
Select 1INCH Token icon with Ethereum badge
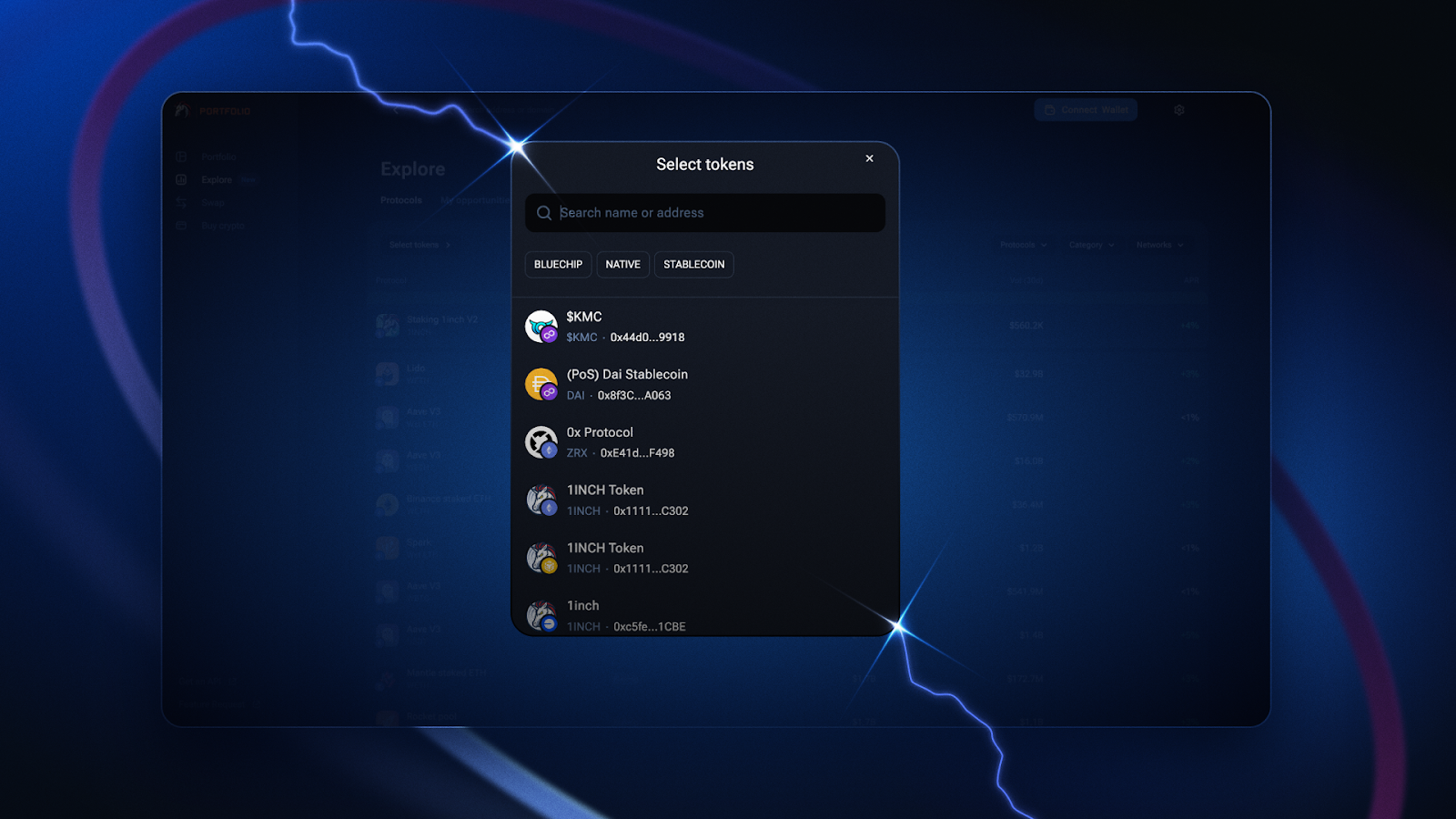pos(541,500)
